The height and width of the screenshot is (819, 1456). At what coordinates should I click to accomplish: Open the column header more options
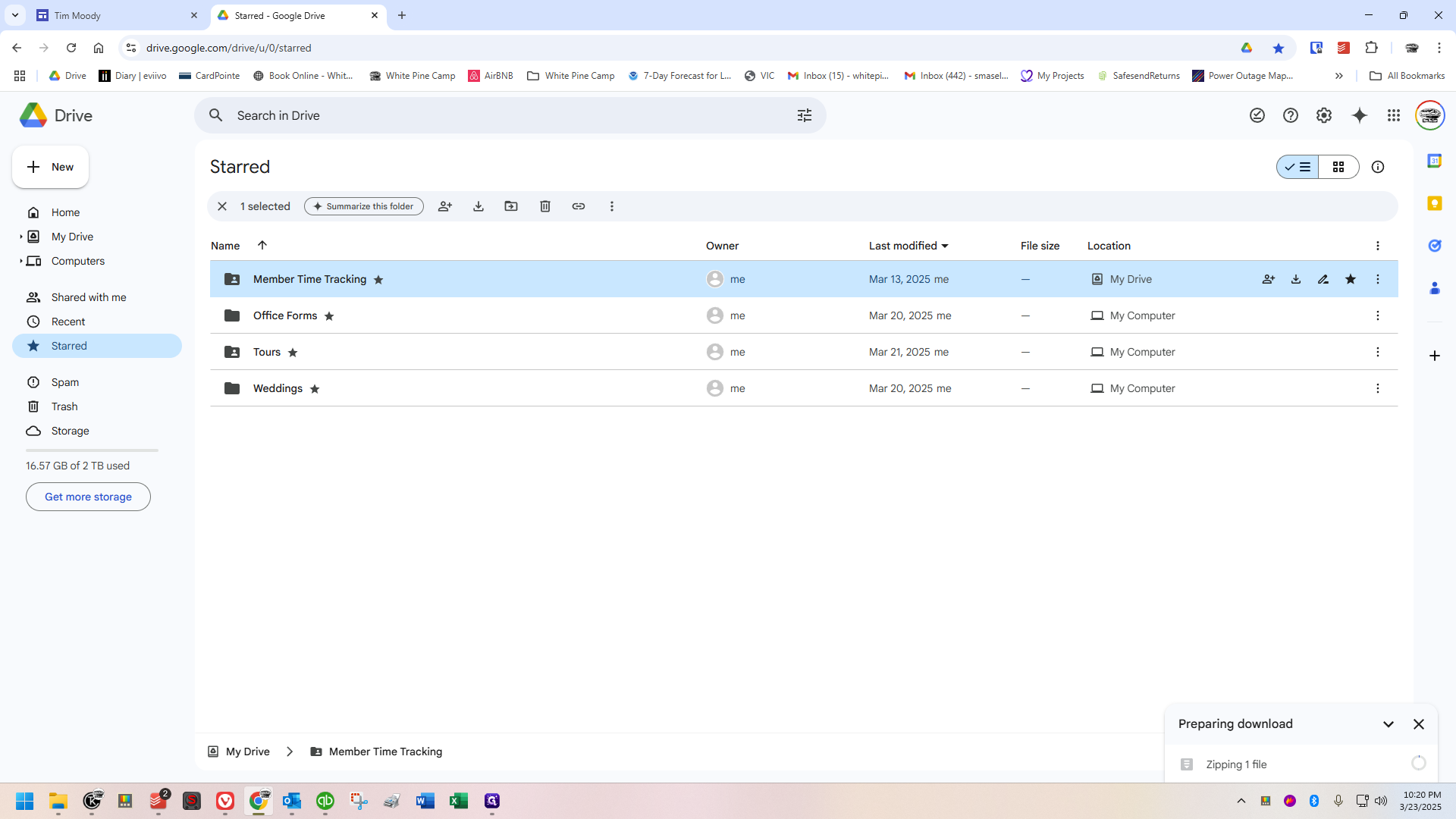point(1378,246)
